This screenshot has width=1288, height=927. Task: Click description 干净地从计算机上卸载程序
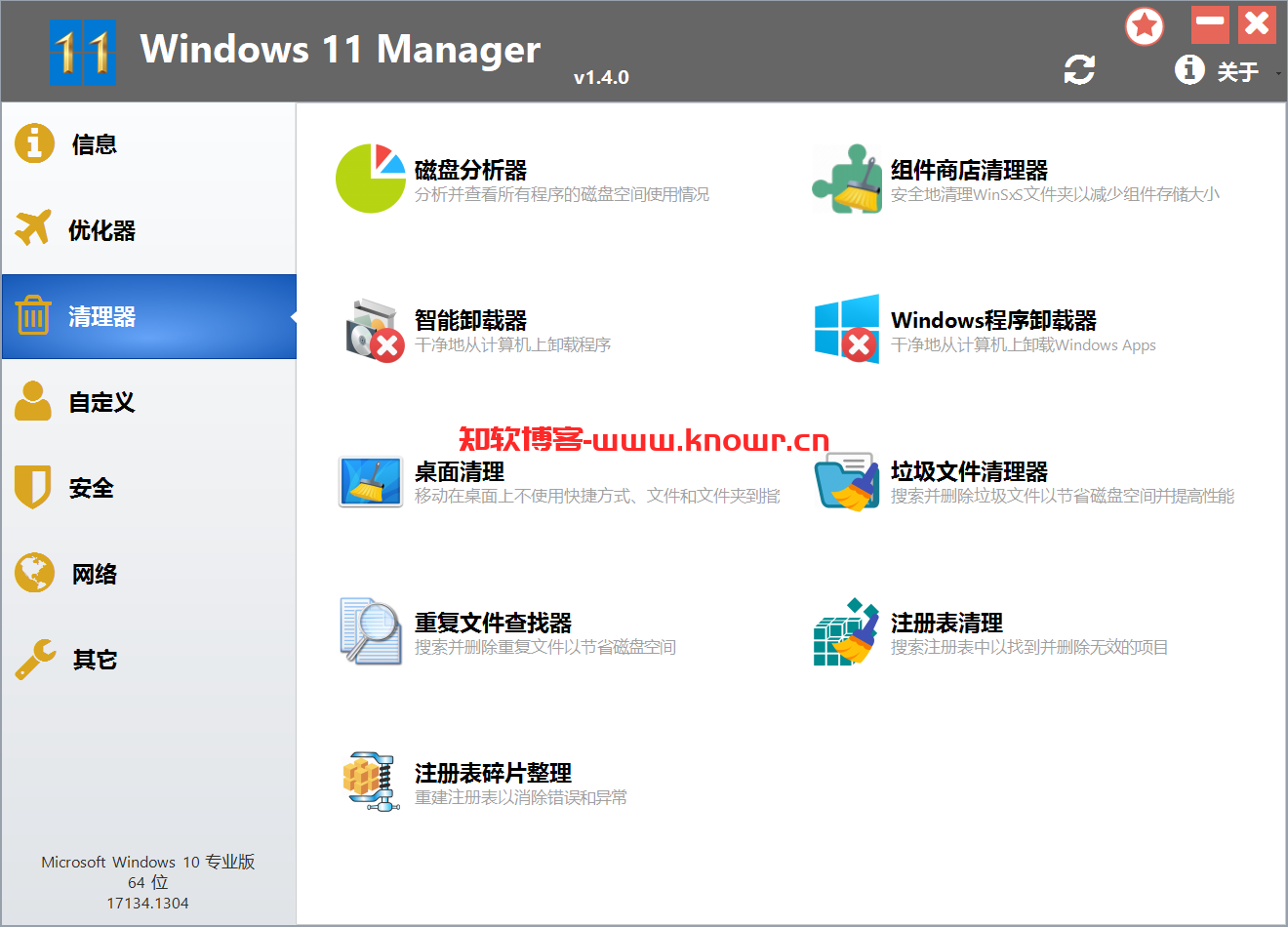[x=512, y=344]
